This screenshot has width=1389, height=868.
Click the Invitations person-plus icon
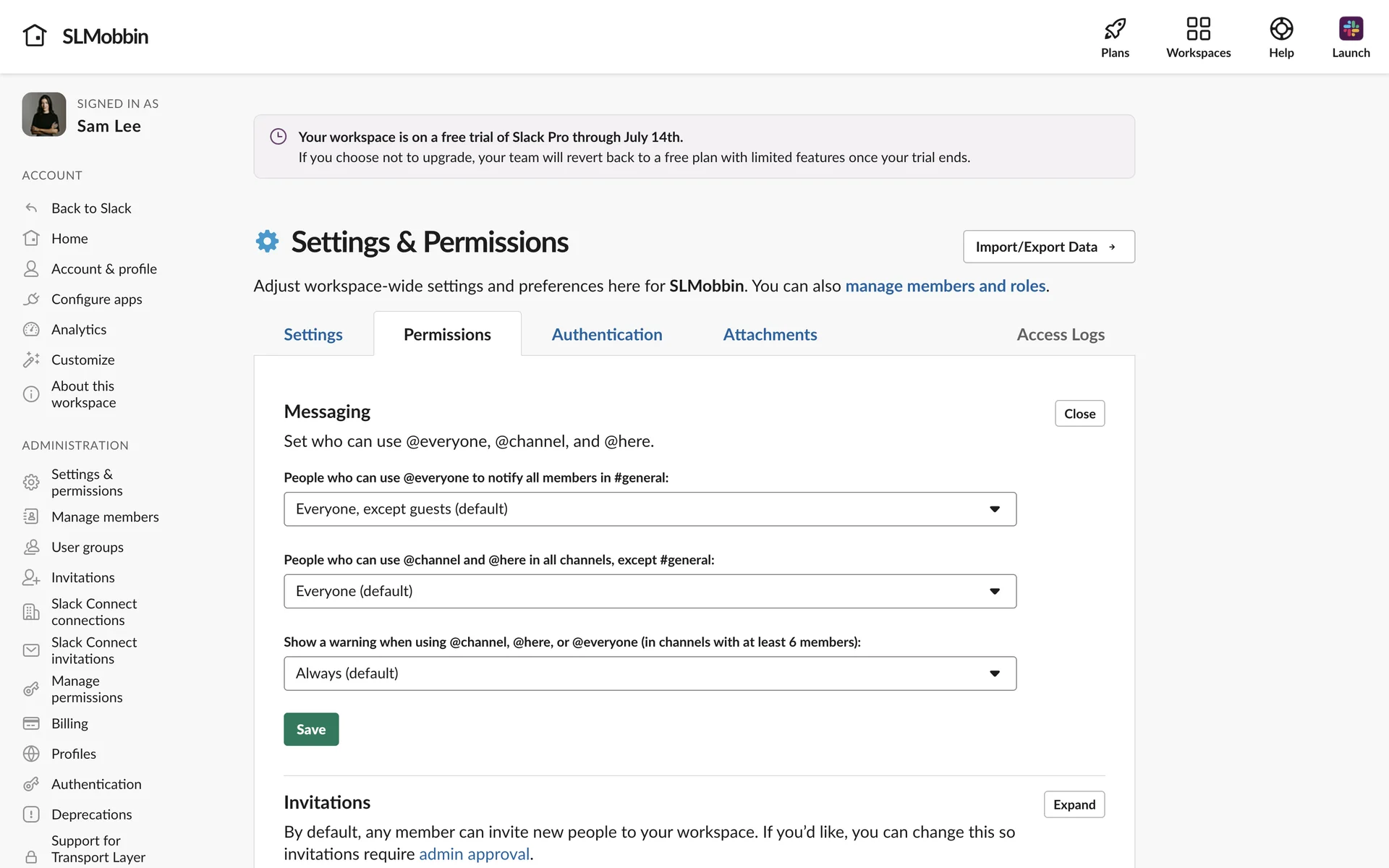point(31,577)
